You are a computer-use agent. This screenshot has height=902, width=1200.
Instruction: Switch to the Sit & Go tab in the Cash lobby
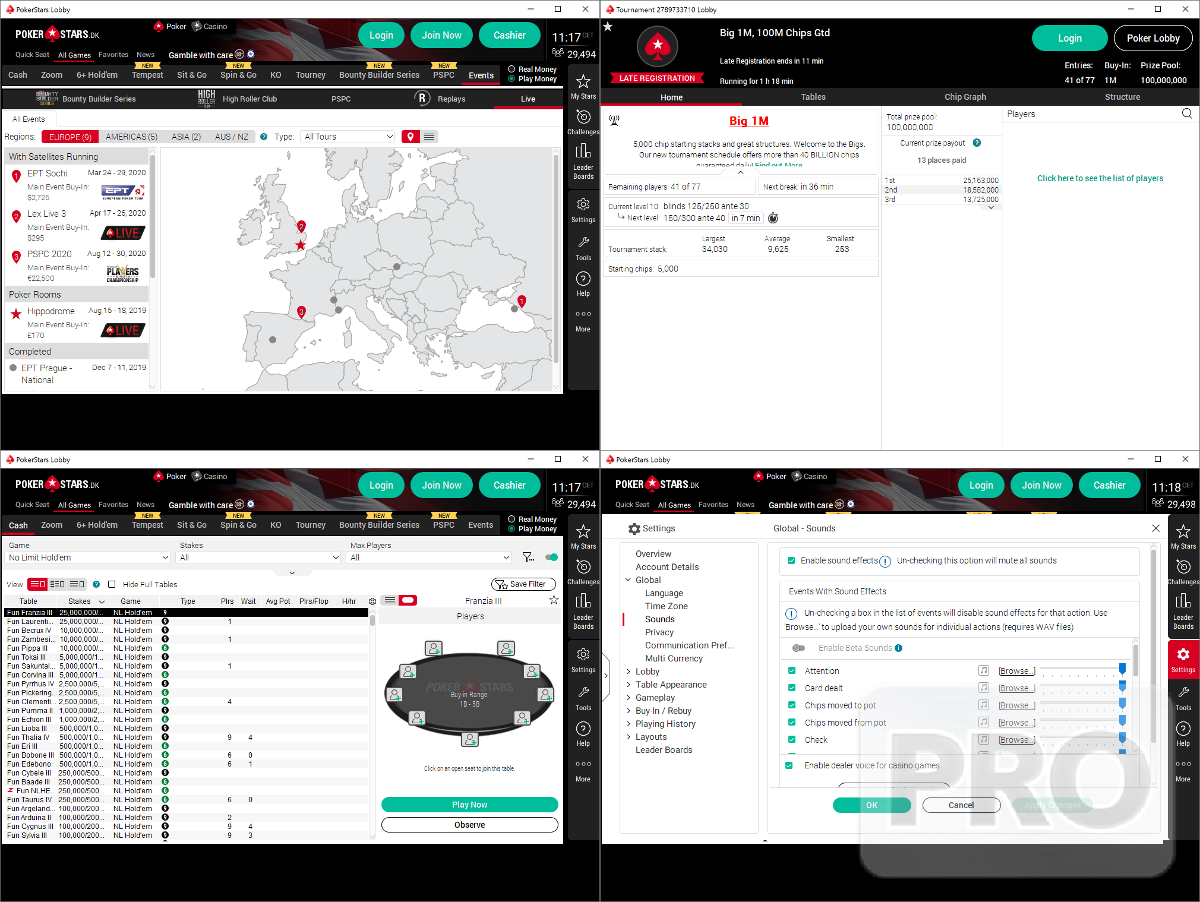pos(191,525)
